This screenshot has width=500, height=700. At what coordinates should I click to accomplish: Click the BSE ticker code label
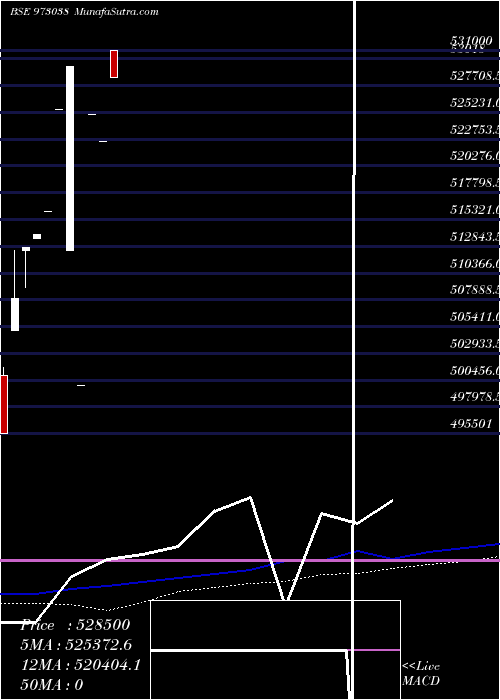click(39, 12)
